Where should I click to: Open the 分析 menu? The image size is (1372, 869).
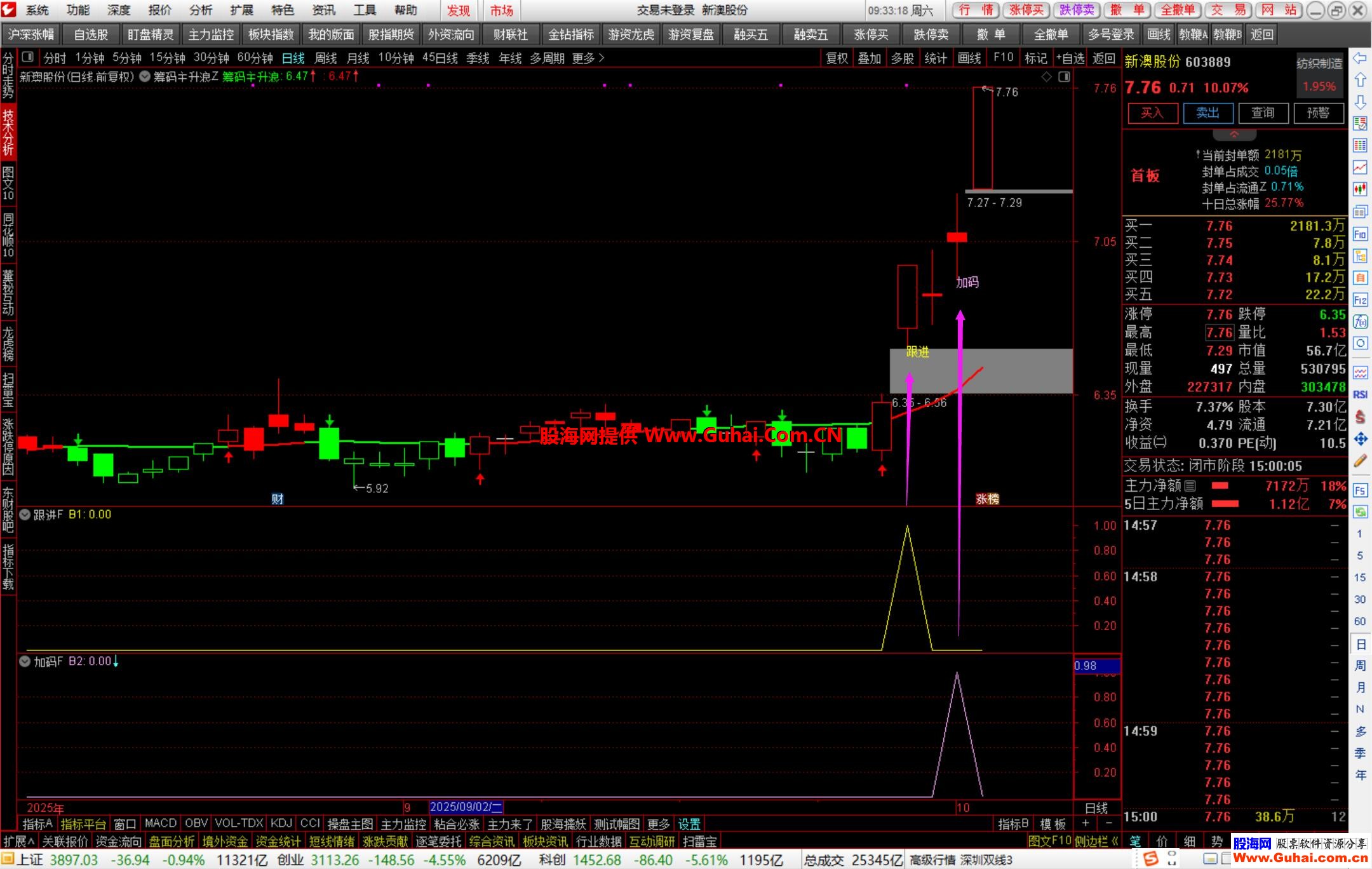[x=200, y=10]
